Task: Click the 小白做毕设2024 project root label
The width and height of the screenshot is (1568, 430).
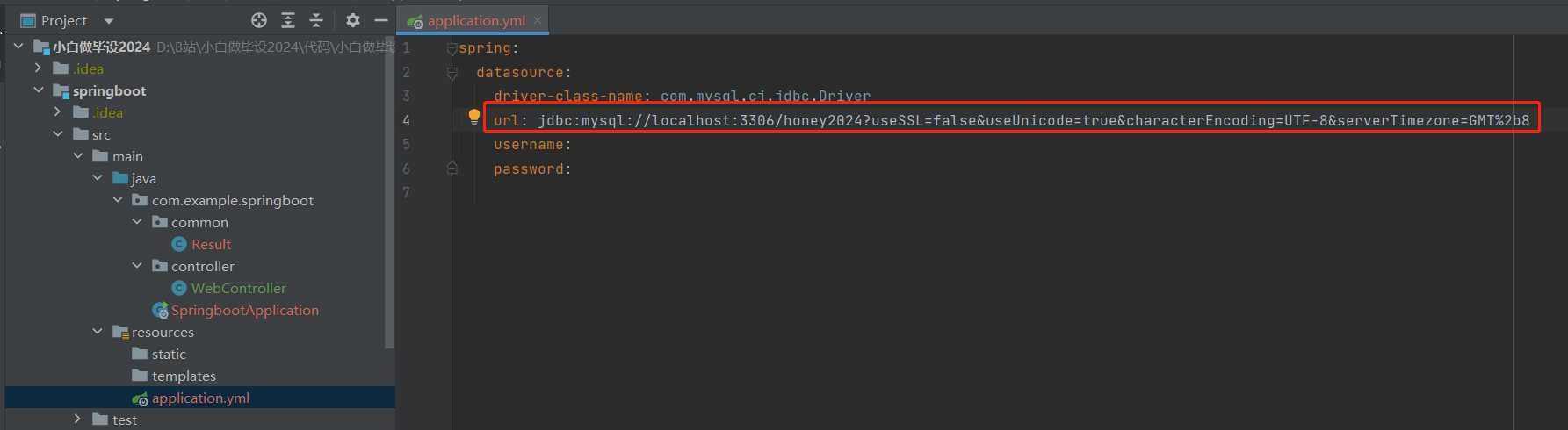Action: (101, 47)
